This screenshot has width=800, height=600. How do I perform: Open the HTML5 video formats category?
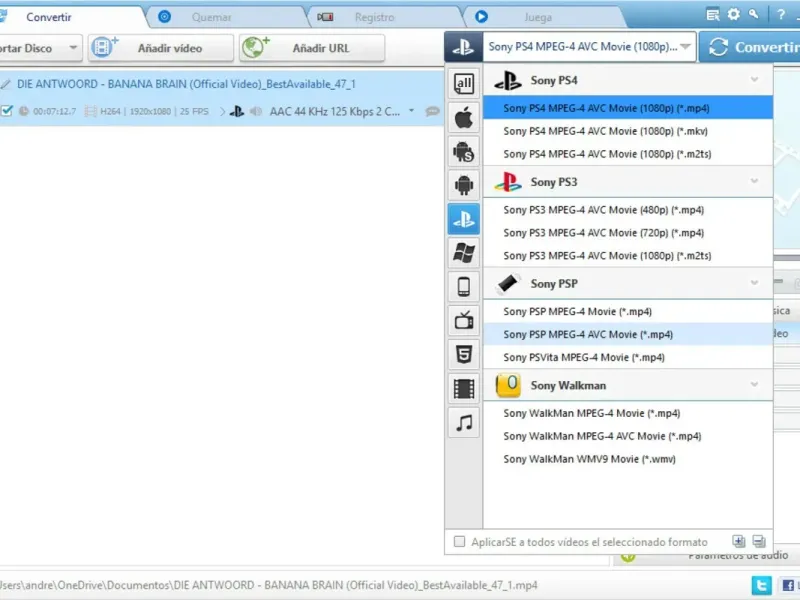pyautogui.click(x=463, y=354)
